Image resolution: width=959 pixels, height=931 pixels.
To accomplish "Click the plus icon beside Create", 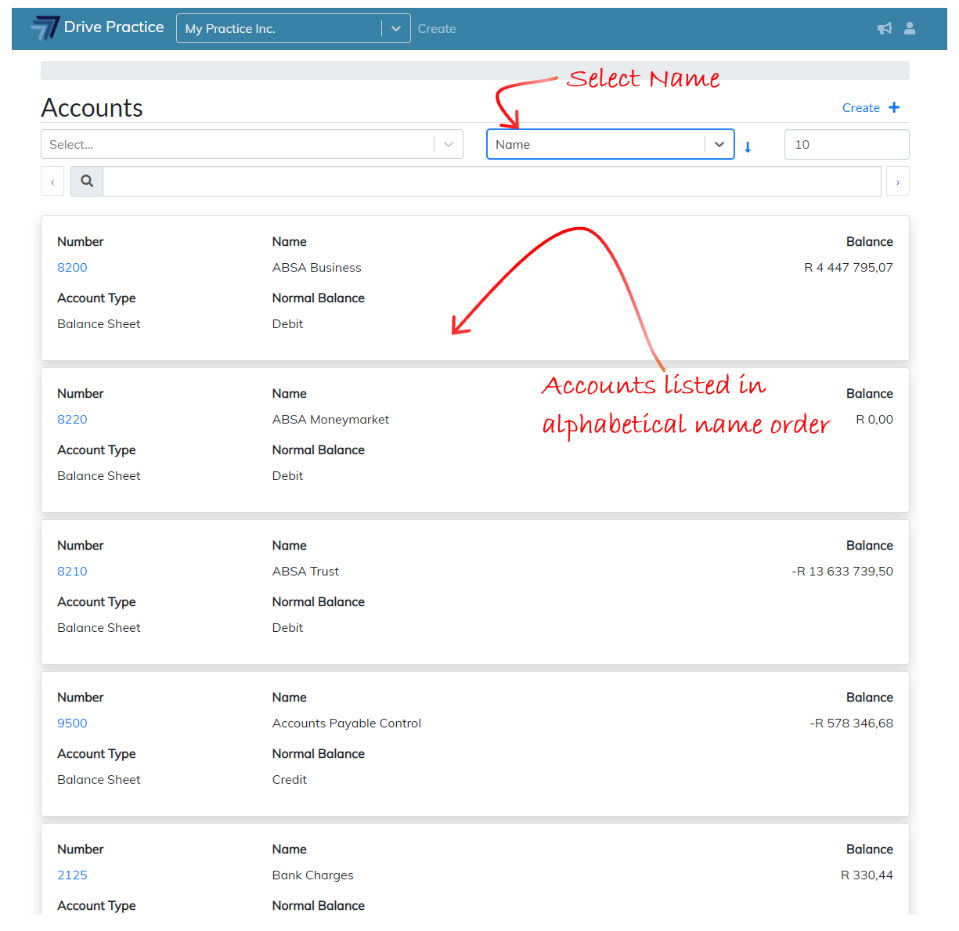I will (x=894, y=108).
